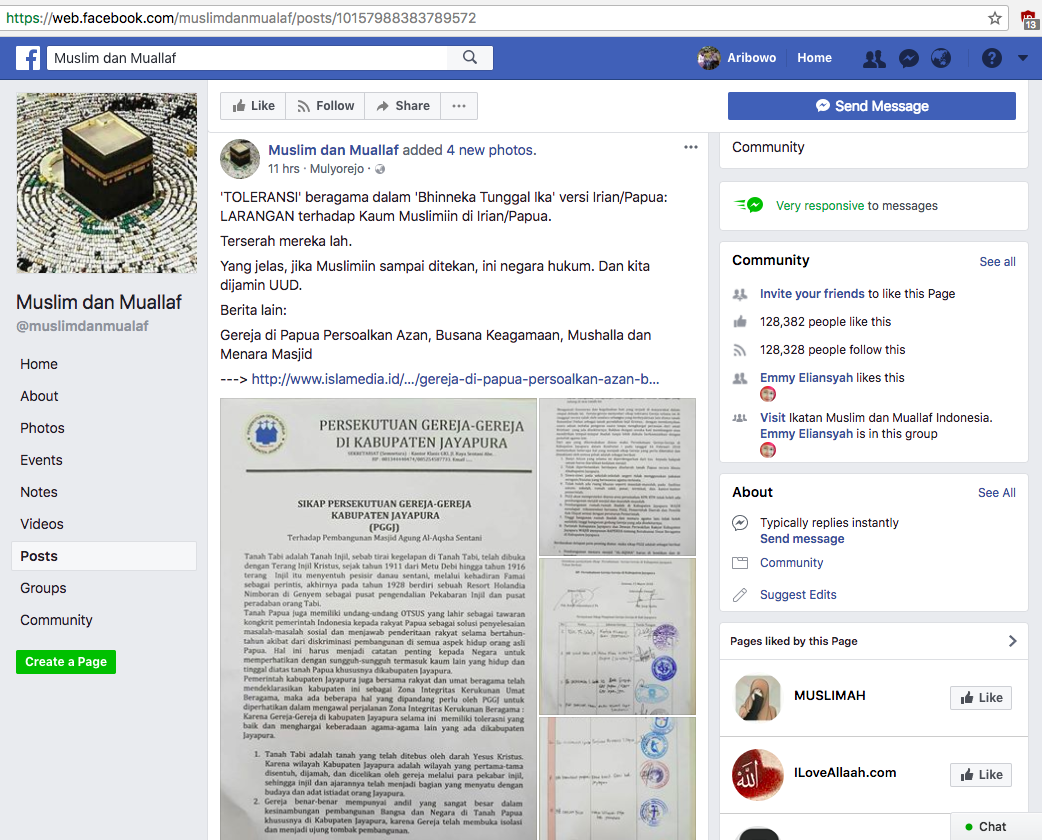The image size is (1042, 840).
Task: Click the Aribowo profile avatar
Action: coord(709,58)
